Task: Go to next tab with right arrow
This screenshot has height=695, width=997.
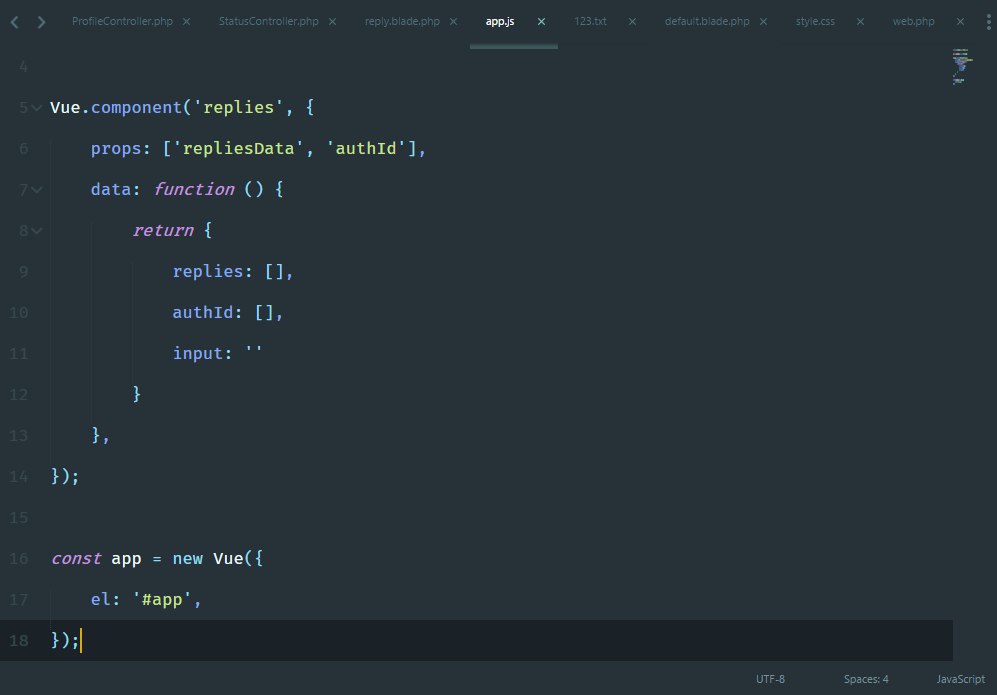Action: [x=41, y=22]
